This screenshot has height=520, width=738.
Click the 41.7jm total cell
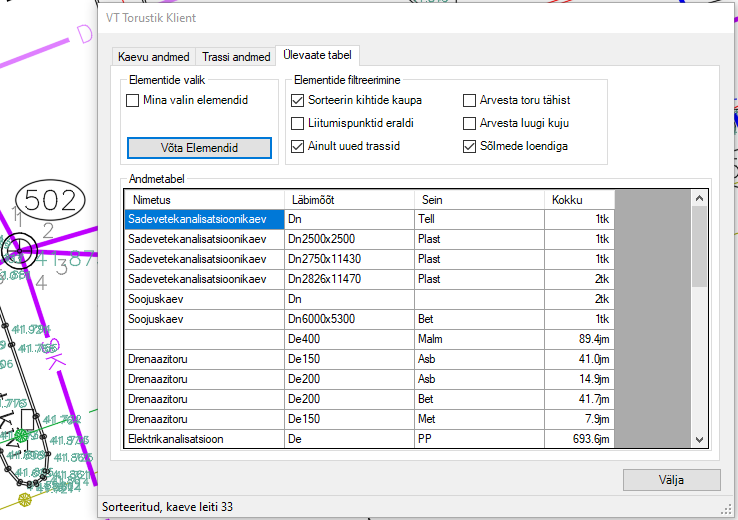(x=579, y=399)
